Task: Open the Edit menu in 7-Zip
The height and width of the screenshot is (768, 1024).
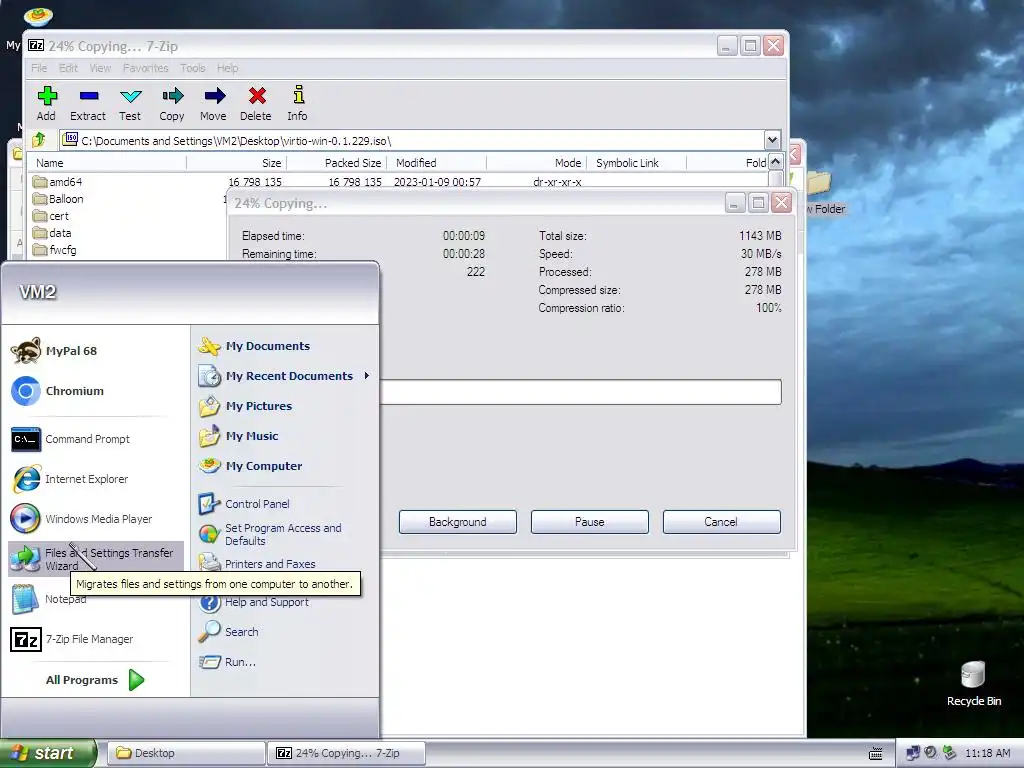Action: coord(68,68)
